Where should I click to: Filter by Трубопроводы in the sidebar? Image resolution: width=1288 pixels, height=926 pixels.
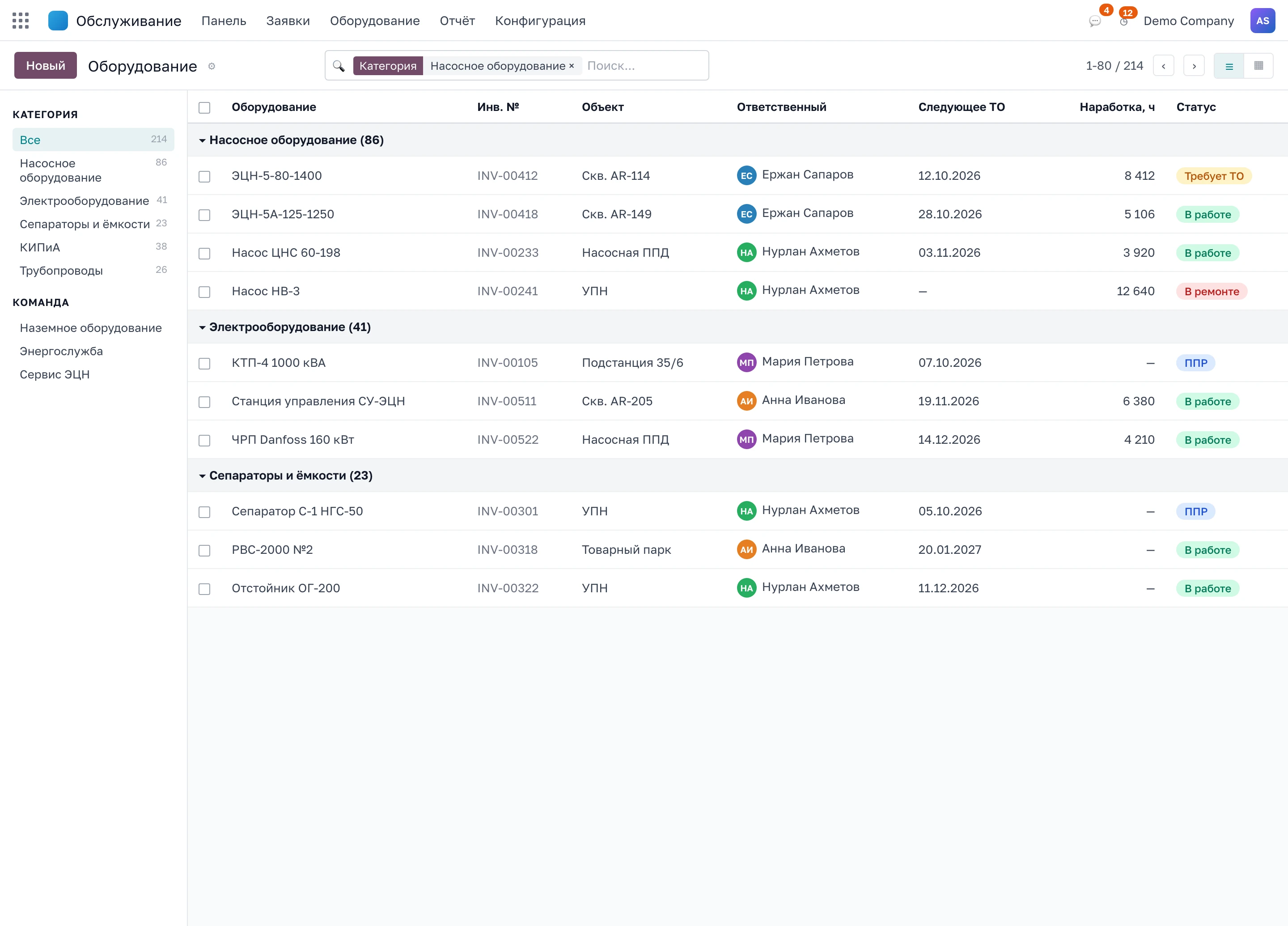pos(93,270)
